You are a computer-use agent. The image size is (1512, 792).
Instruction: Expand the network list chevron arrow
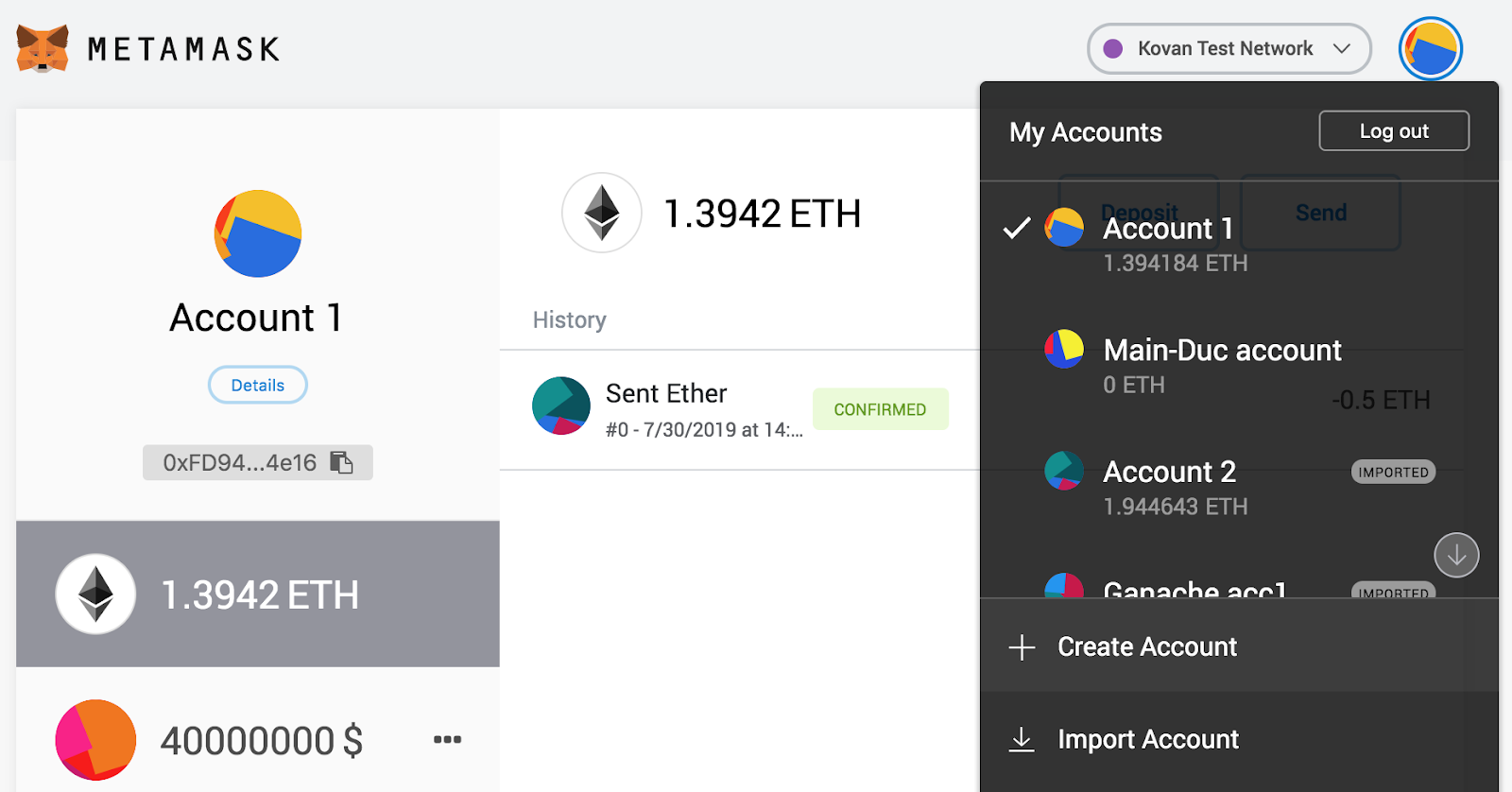point(1342,48)
